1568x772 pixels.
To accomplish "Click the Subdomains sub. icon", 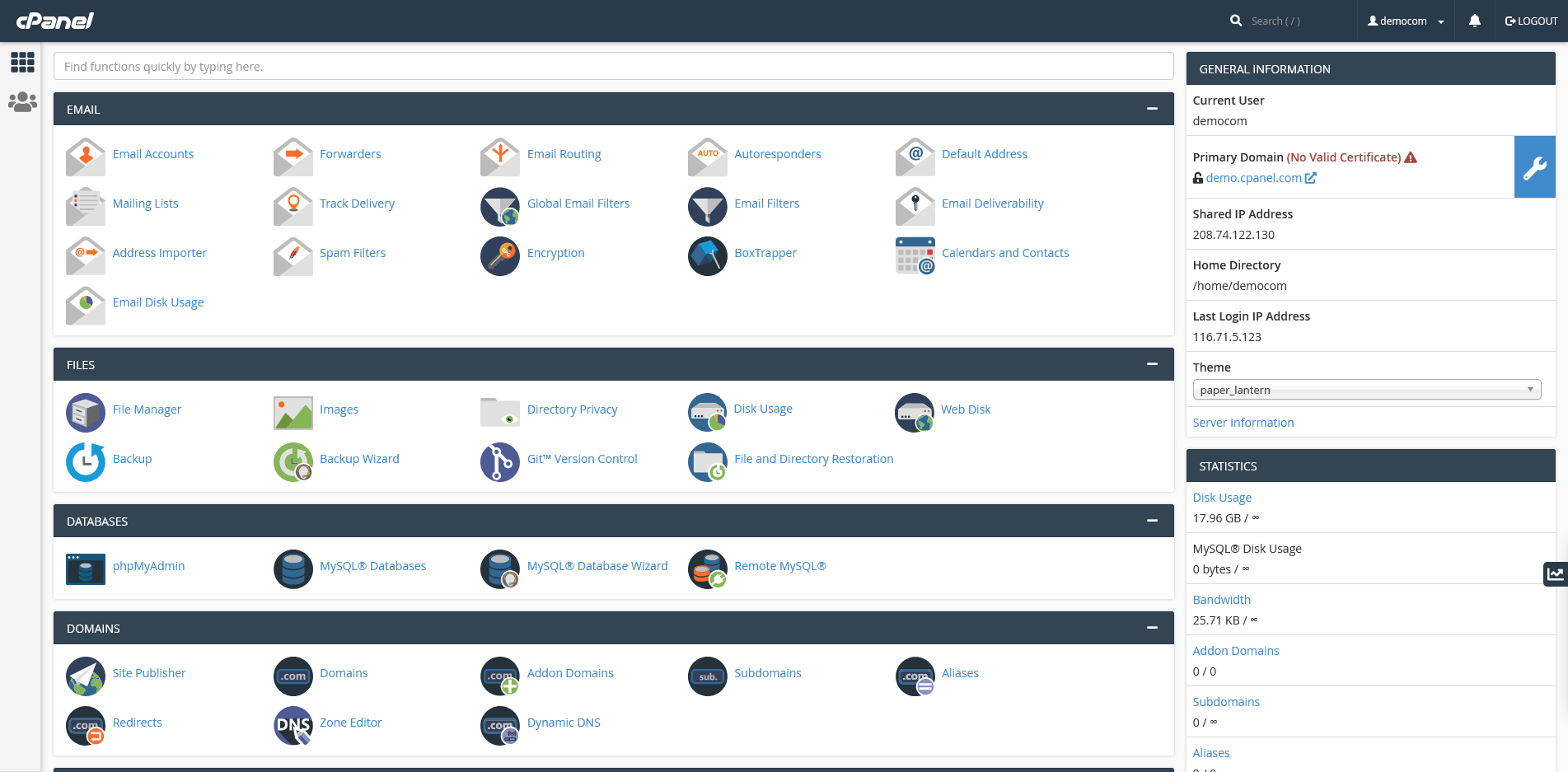I will click(708, 676).
